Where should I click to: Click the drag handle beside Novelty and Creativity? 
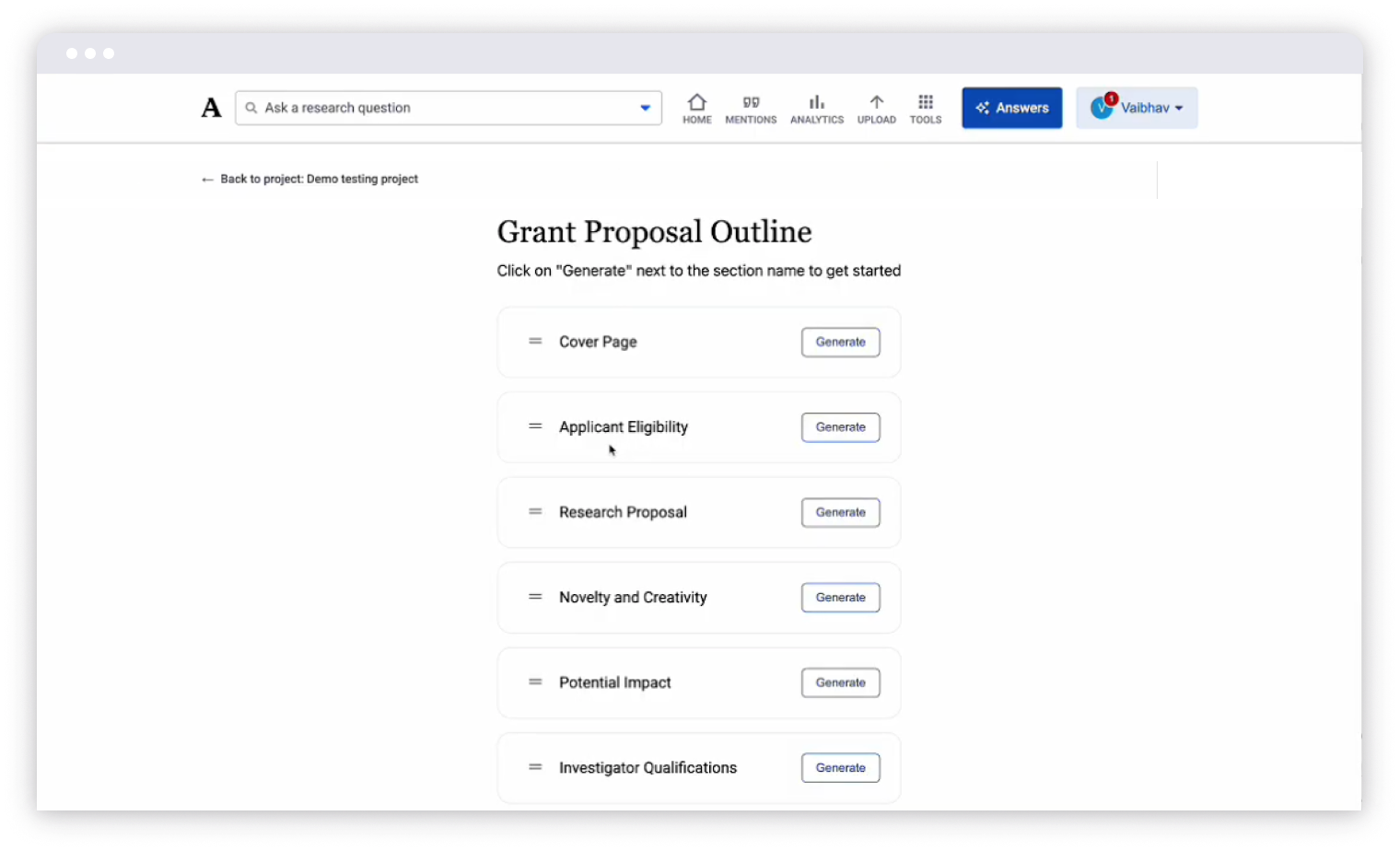pyautogui.click(x=535, y=597)
